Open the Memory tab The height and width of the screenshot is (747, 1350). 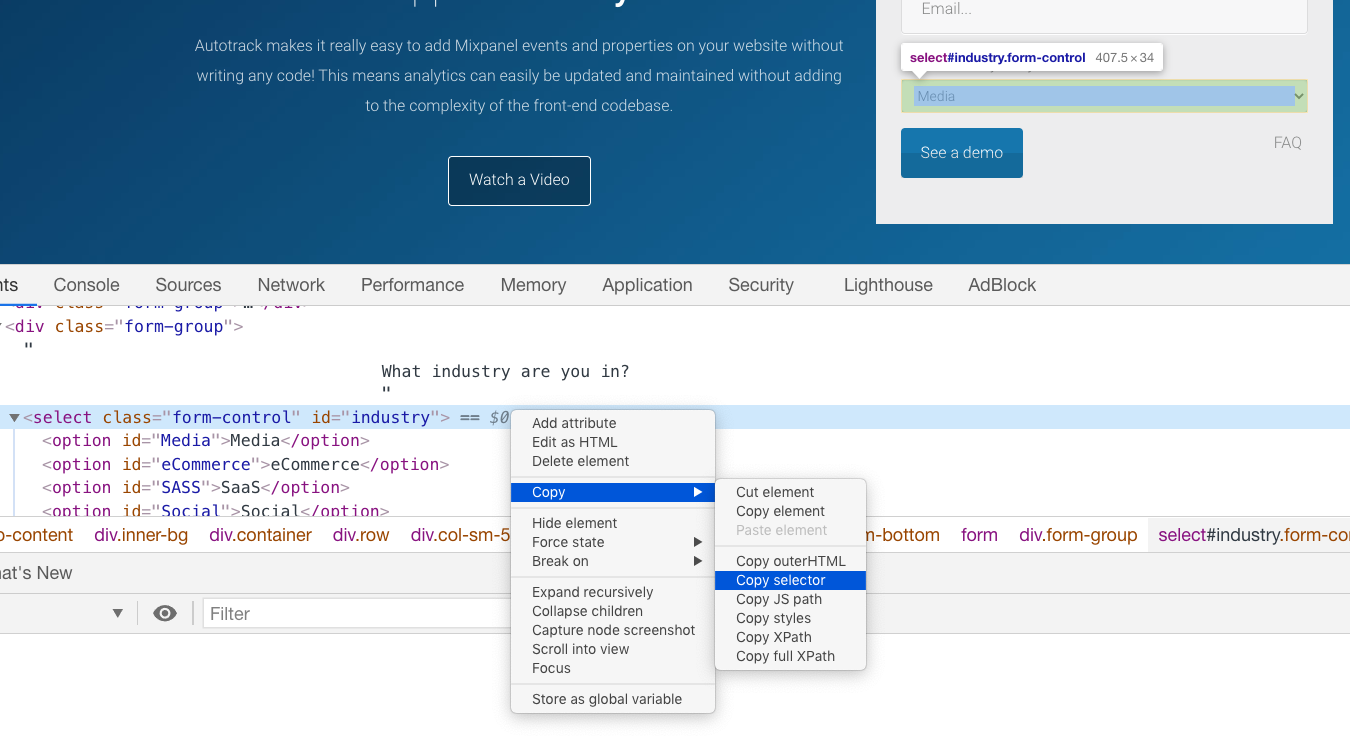pyautogui.click(x=533, y=285)
